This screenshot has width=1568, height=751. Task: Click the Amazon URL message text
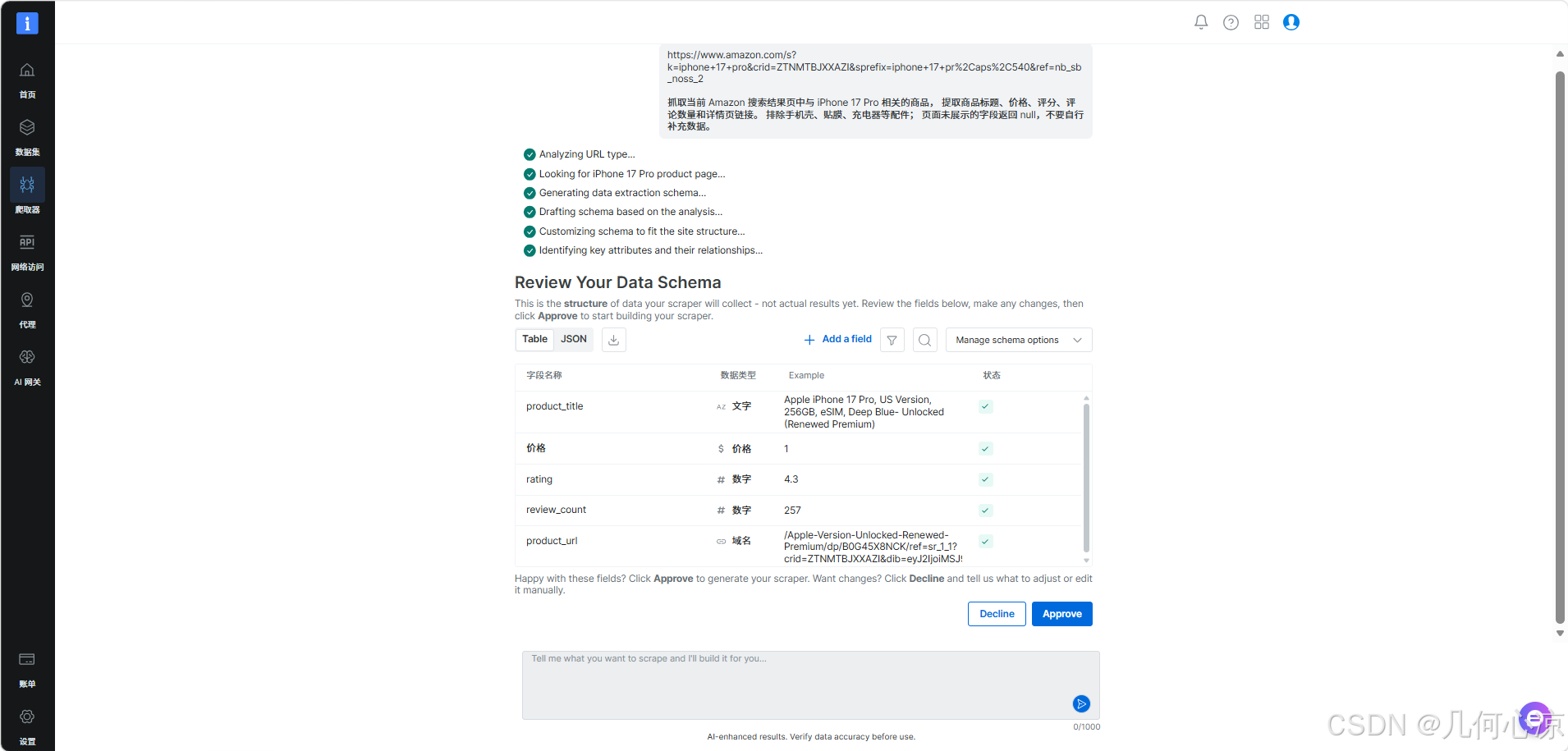click(874, 67)
